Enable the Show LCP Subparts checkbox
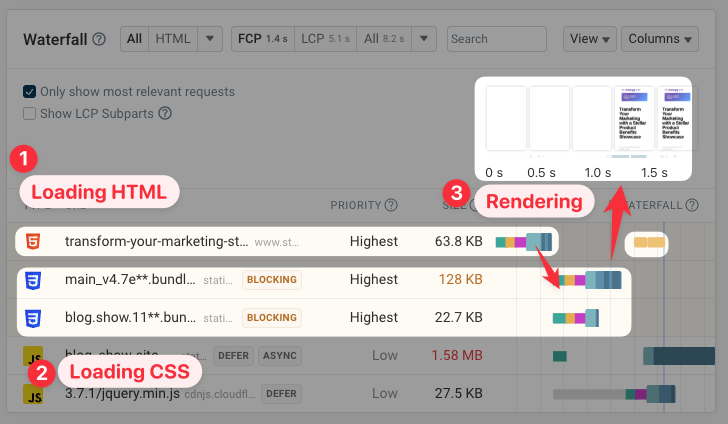 coord(30,114)
